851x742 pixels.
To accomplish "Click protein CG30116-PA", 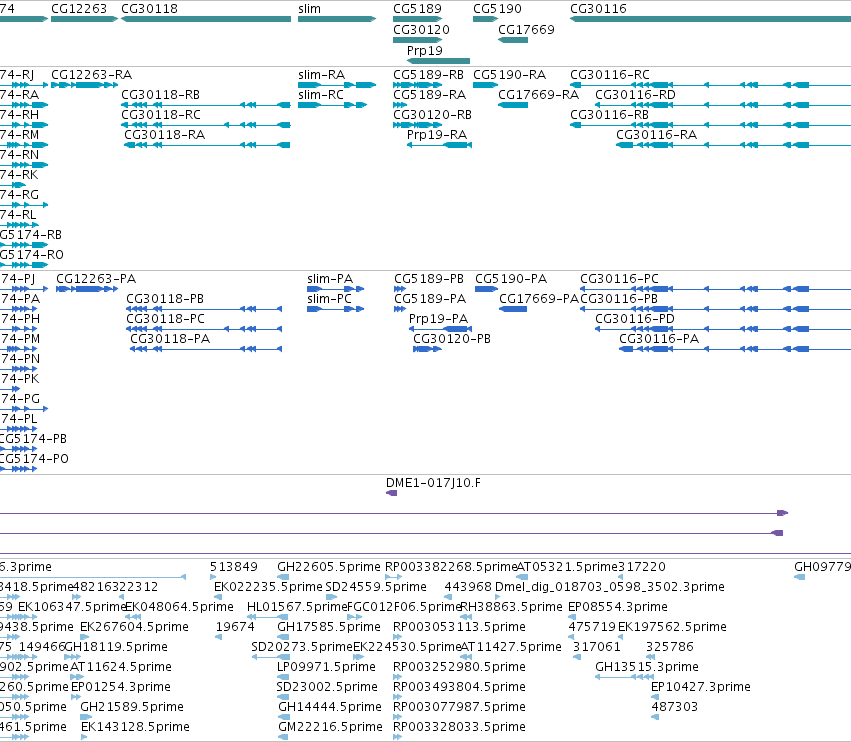I will pyautogui.click(x=659, y=339).
